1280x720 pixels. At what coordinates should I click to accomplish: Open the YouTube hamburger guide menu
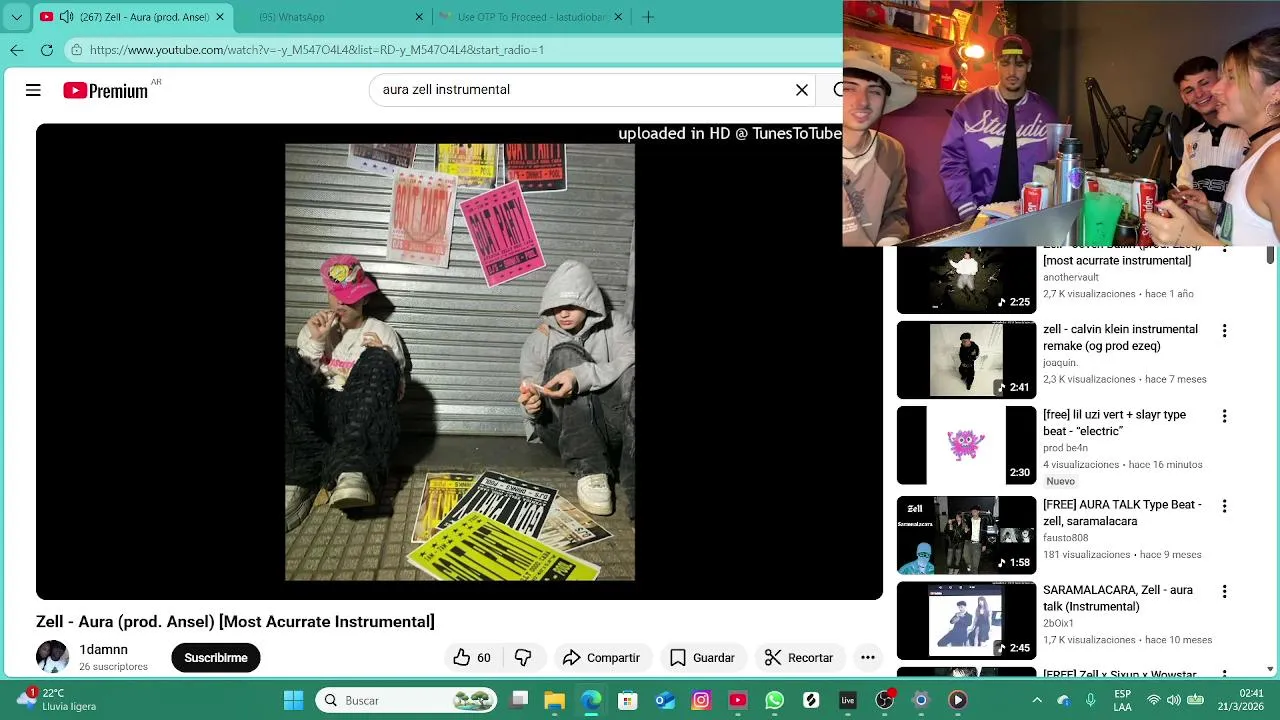tap(33, 90)
